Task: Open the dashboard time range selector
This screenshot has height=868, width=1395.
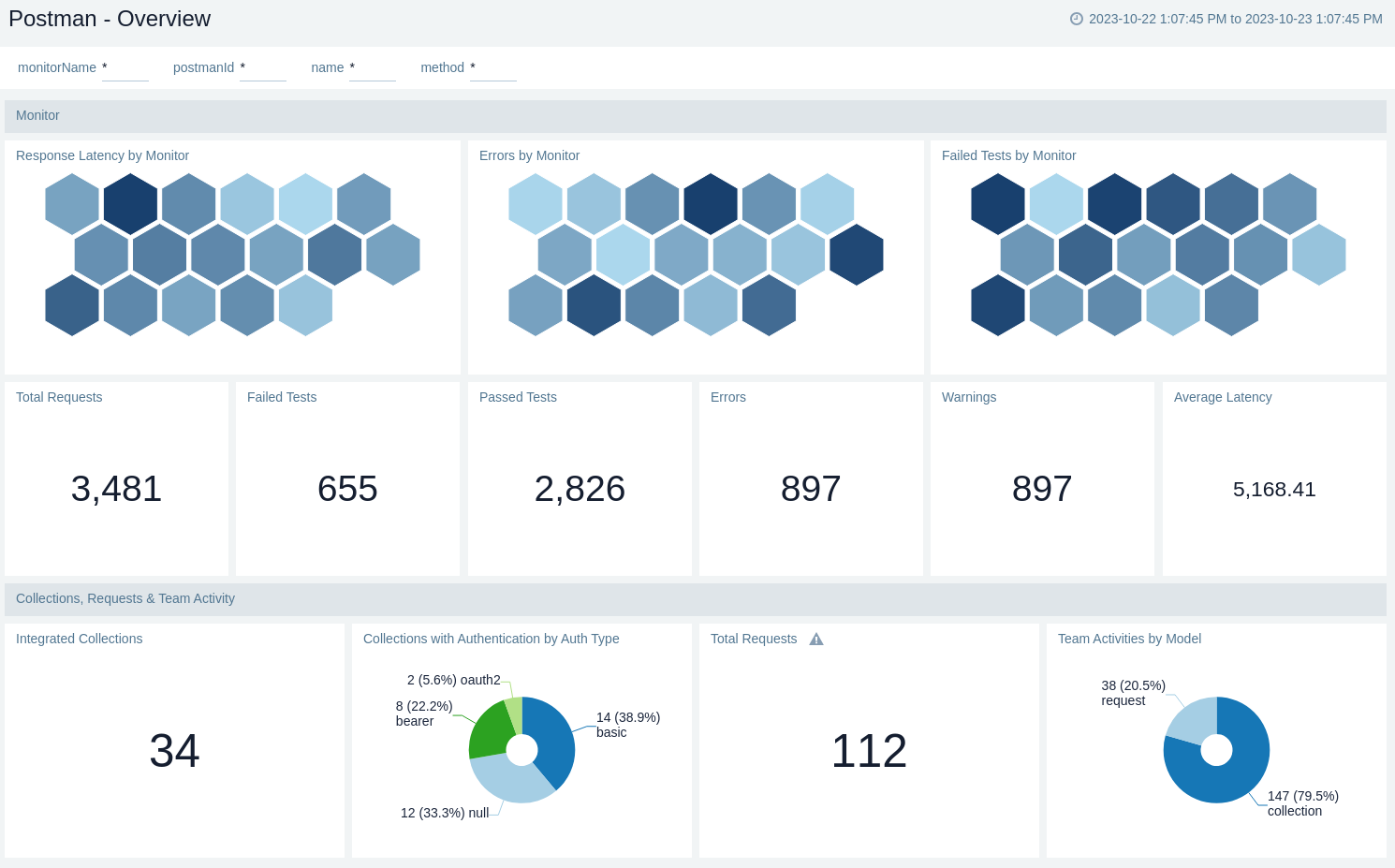Action: (x=1235, y=19)
